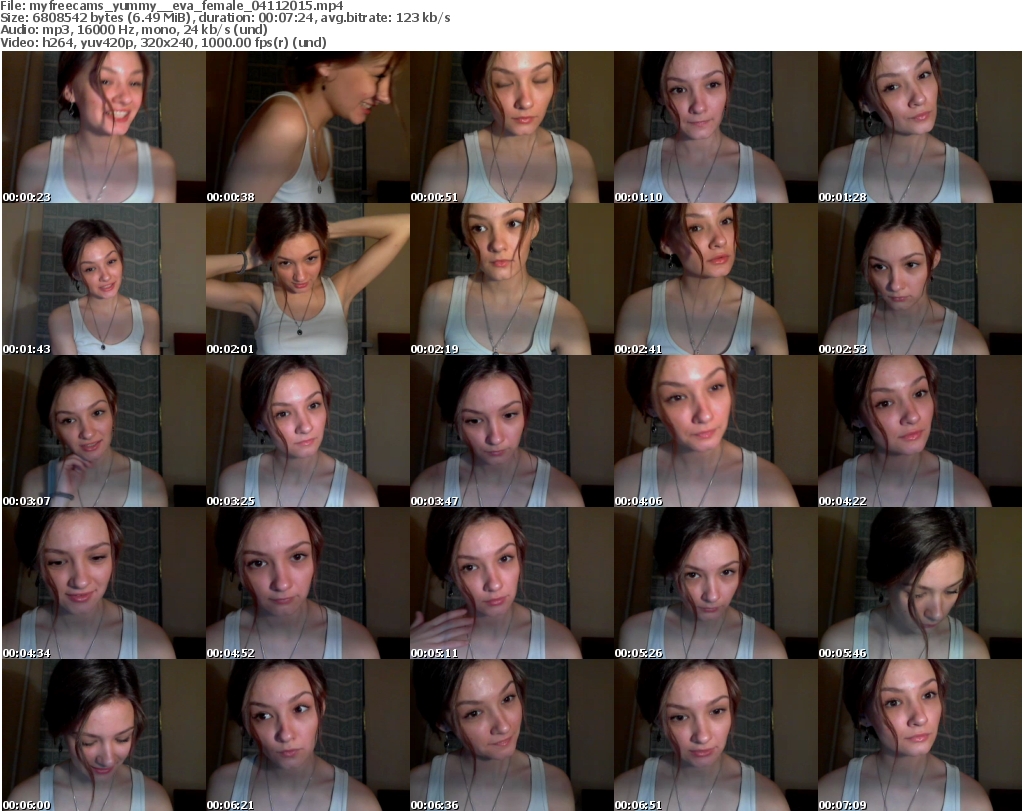Screen dimensions: 1024x811
Task: Select the thumbnail timestamped 00:05:11
Action: (x=512, y=583)
